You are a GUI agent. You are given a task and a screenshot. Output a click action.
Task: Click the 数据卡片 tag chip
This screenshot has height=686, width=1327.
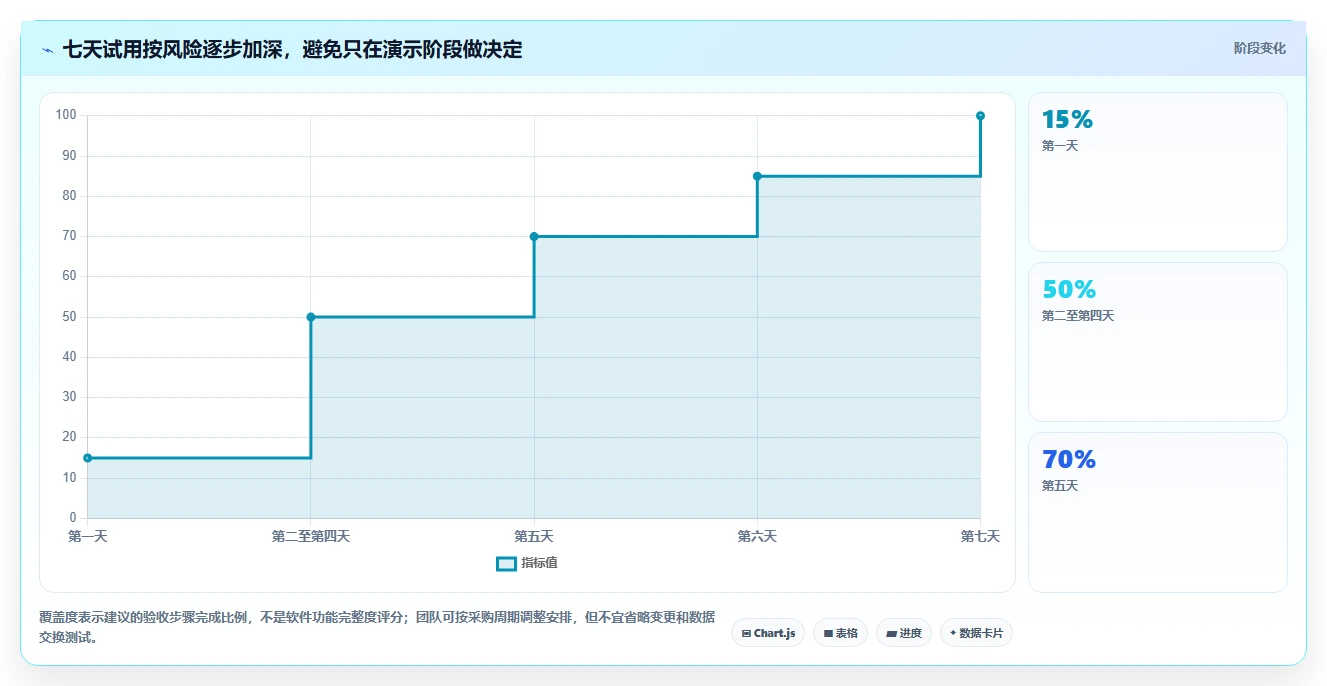pyautogui.click(x=976, y=633)
